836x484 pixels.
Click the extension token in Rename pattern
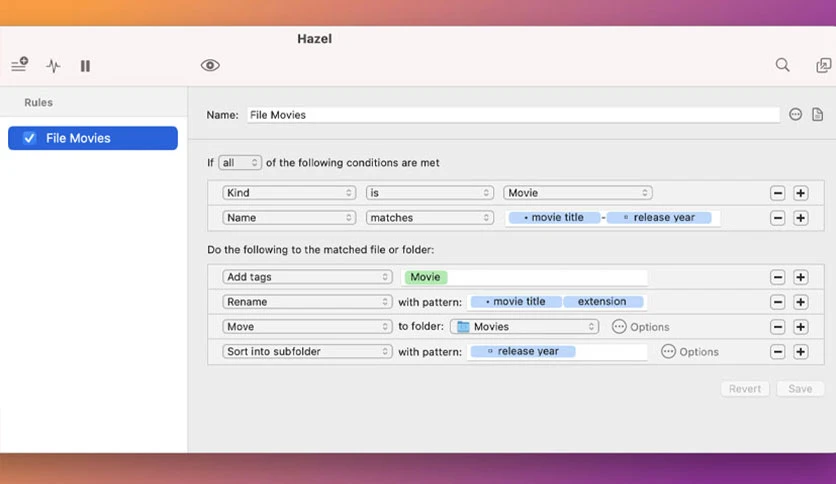pyautogui.click(x=603, y=302)
